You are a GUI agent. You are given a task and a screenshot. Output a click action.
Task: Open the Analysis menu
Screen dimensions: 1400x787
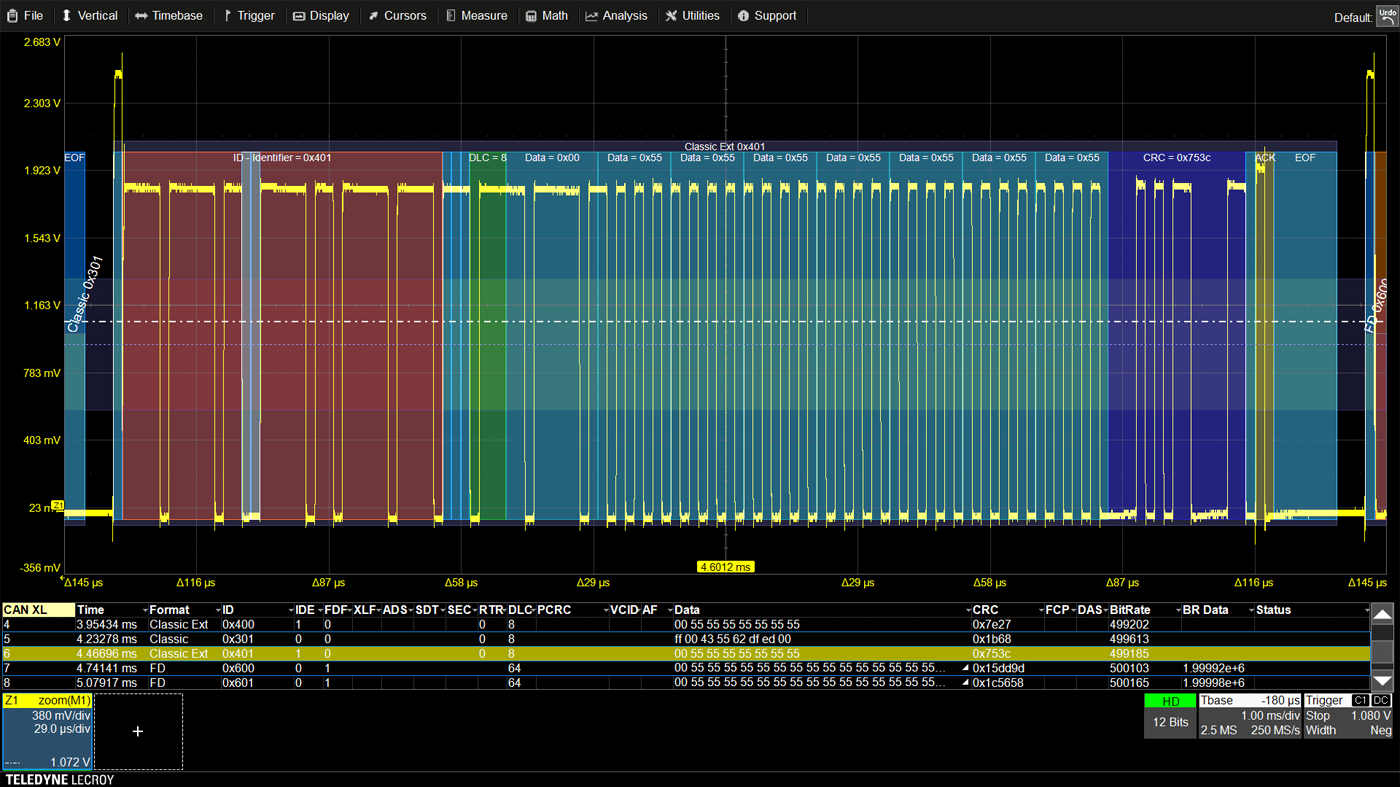tap(616, 16)
